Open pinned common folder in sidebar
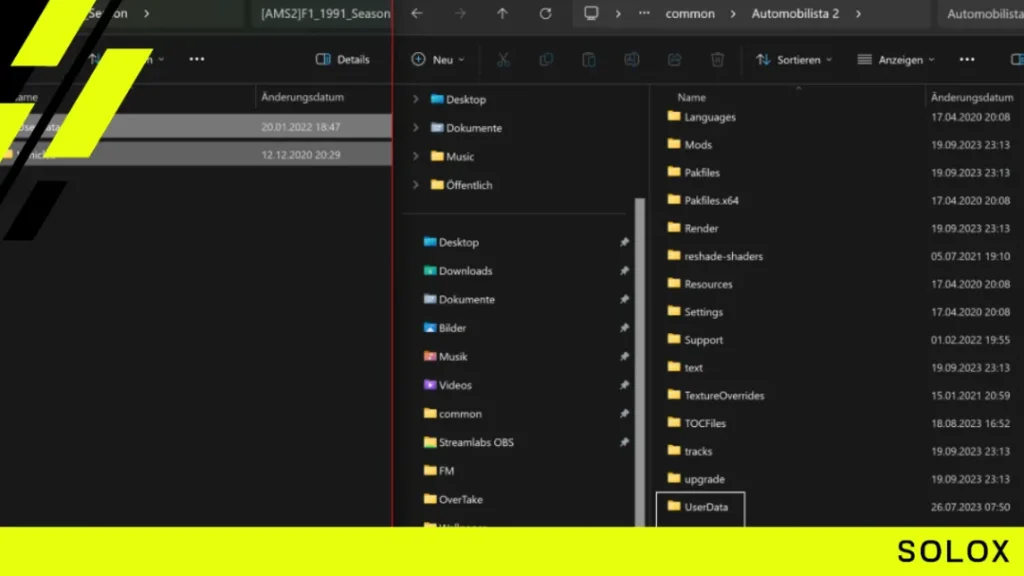 pos(453,413)
